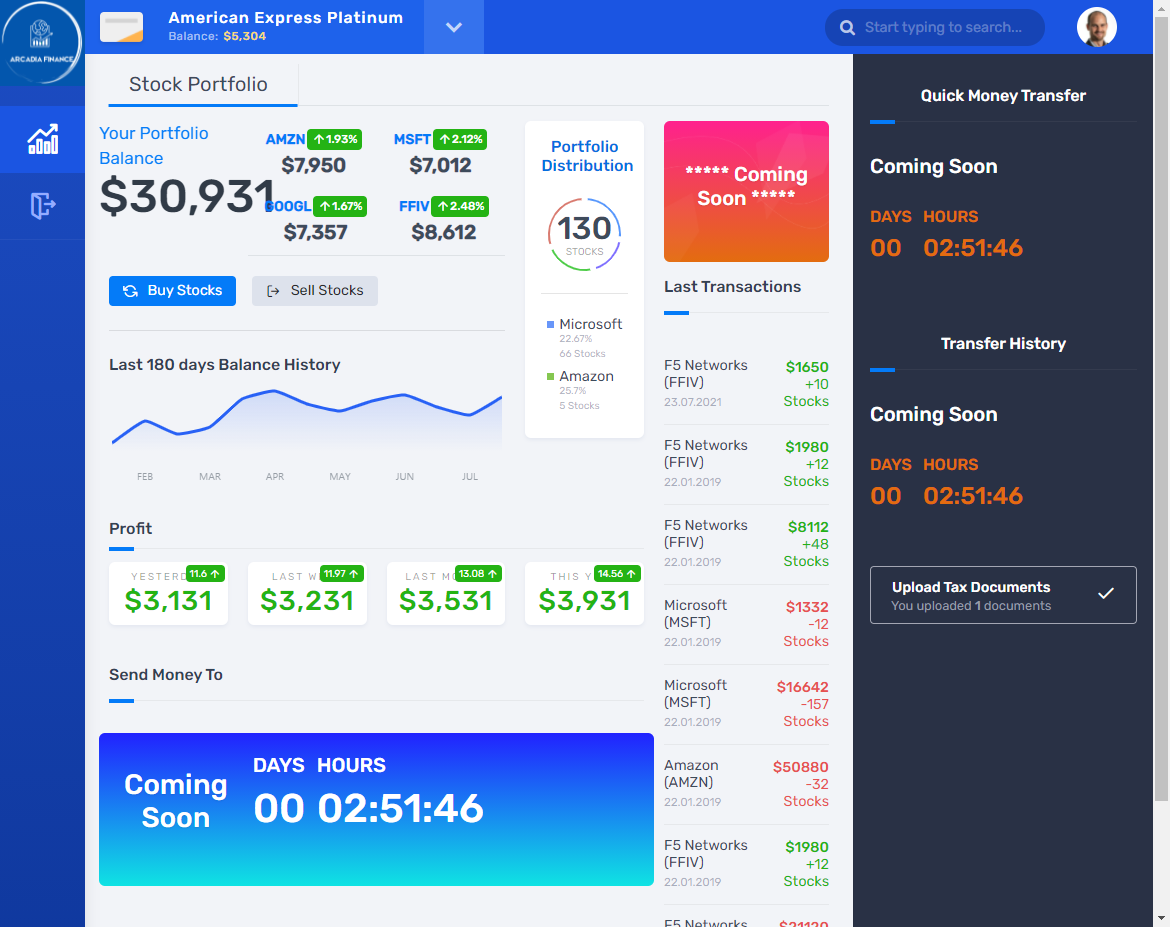This screenshot has height=927, width=1170.
Task: Select the Microsoft $1332 transaction
Action: tap(746, 623)
